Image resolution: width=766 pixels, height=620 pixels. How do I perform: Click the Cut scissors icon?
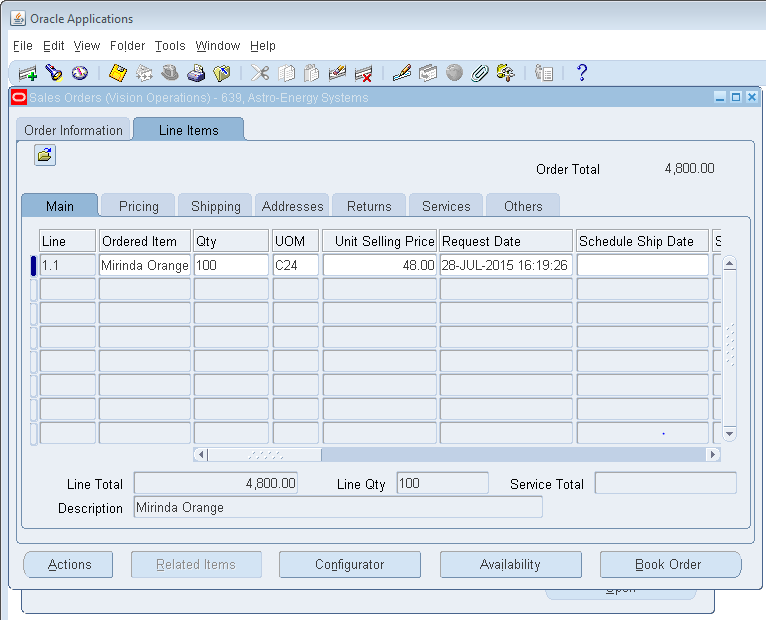(x=260, y=73)
